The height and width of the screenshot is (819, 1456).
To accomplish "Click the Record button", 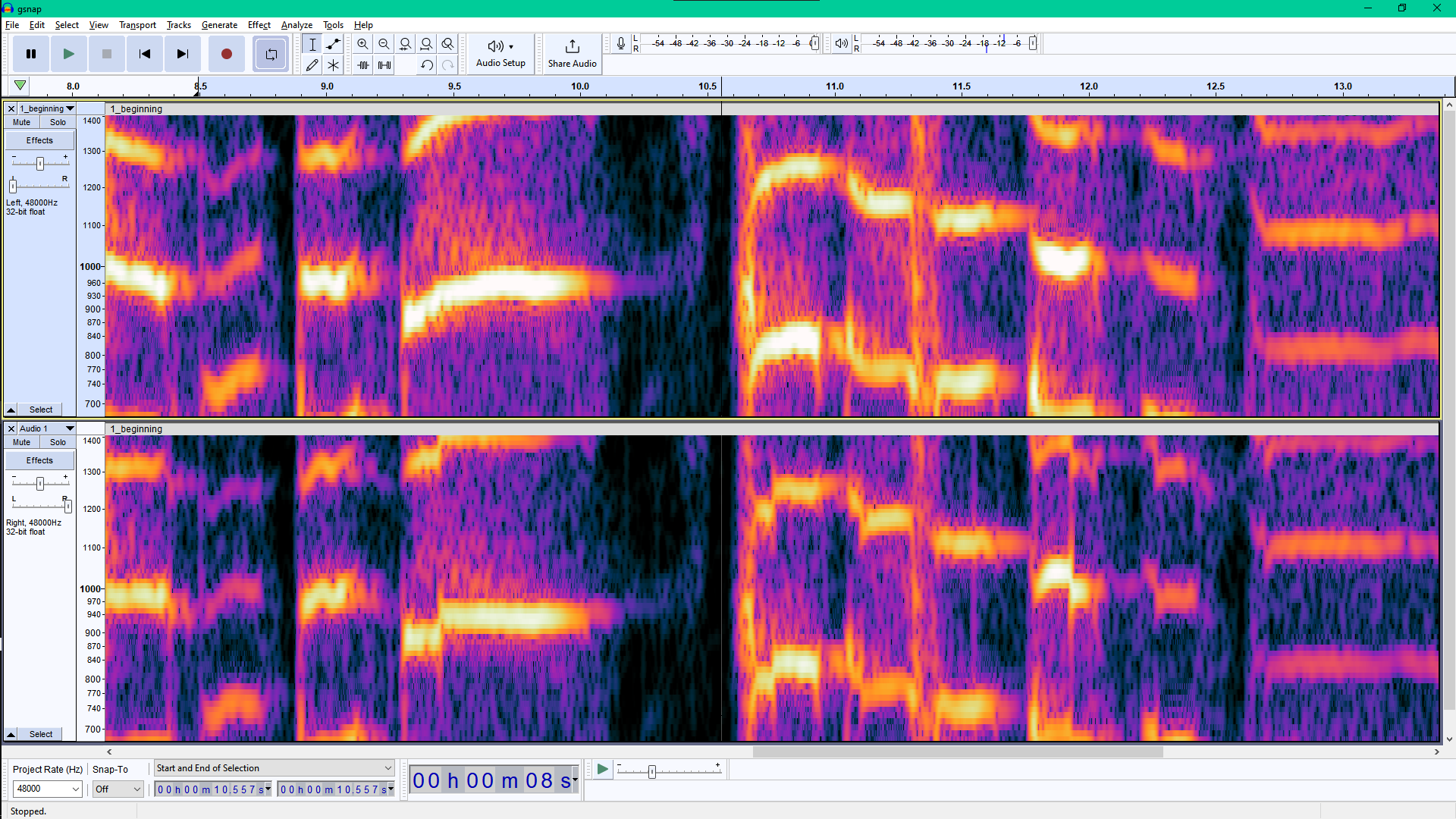I will coord(226,54).
